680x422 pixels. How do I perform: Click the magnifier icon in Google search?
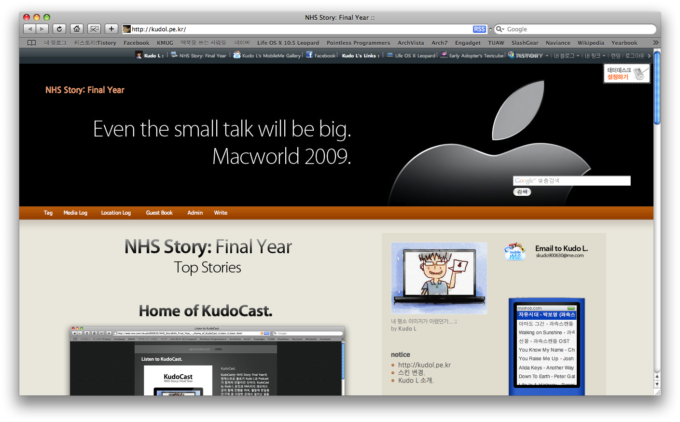500,29
